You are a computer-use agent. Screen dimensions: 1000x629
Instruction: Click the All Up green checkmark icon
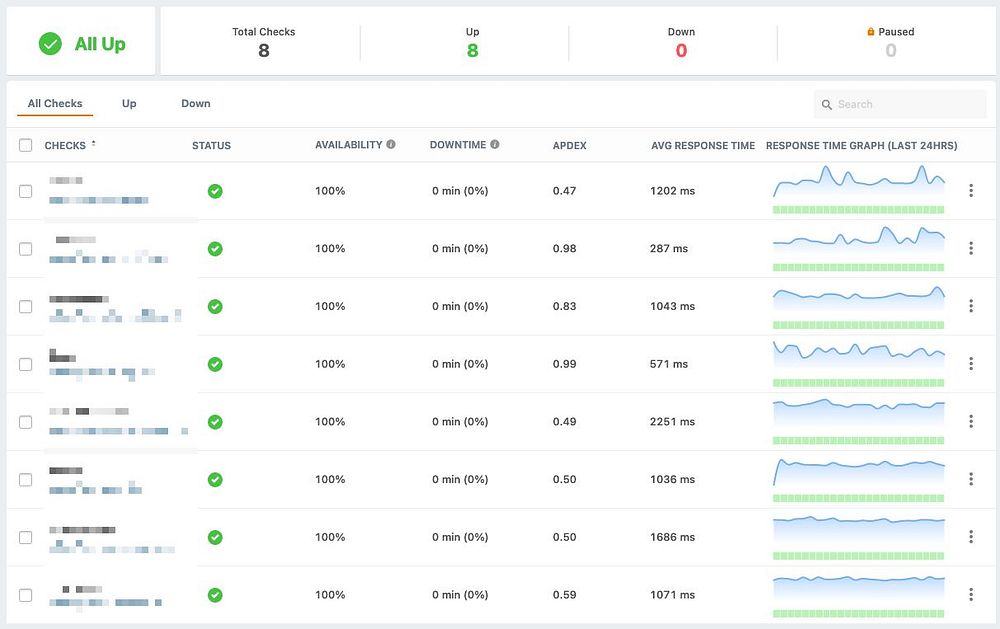click(50, 43)
